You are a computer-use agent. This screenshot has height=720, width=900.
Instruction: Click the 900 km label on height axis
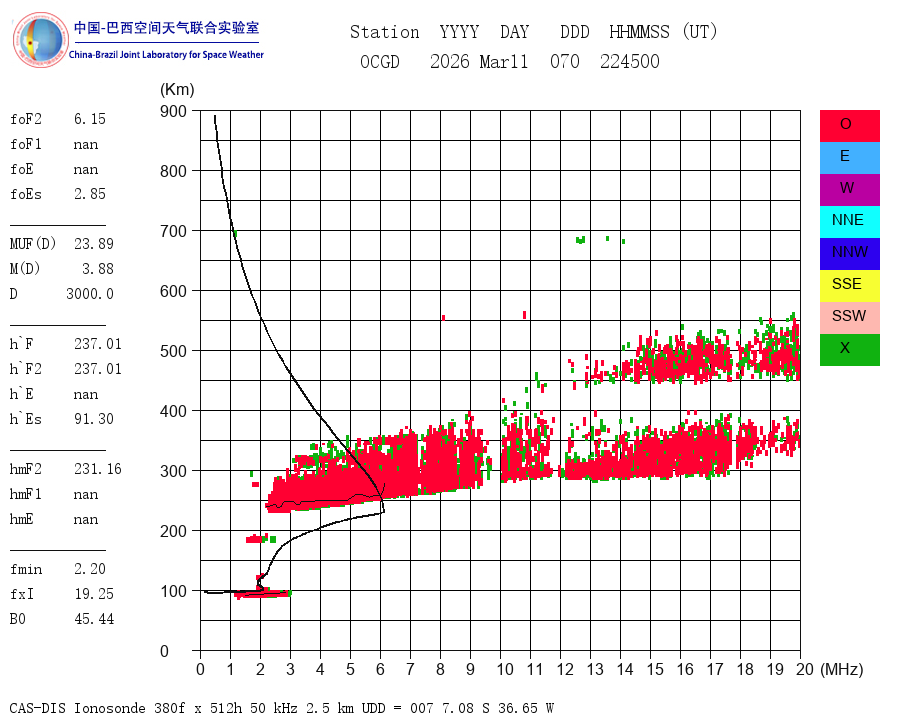click(173, 111)
